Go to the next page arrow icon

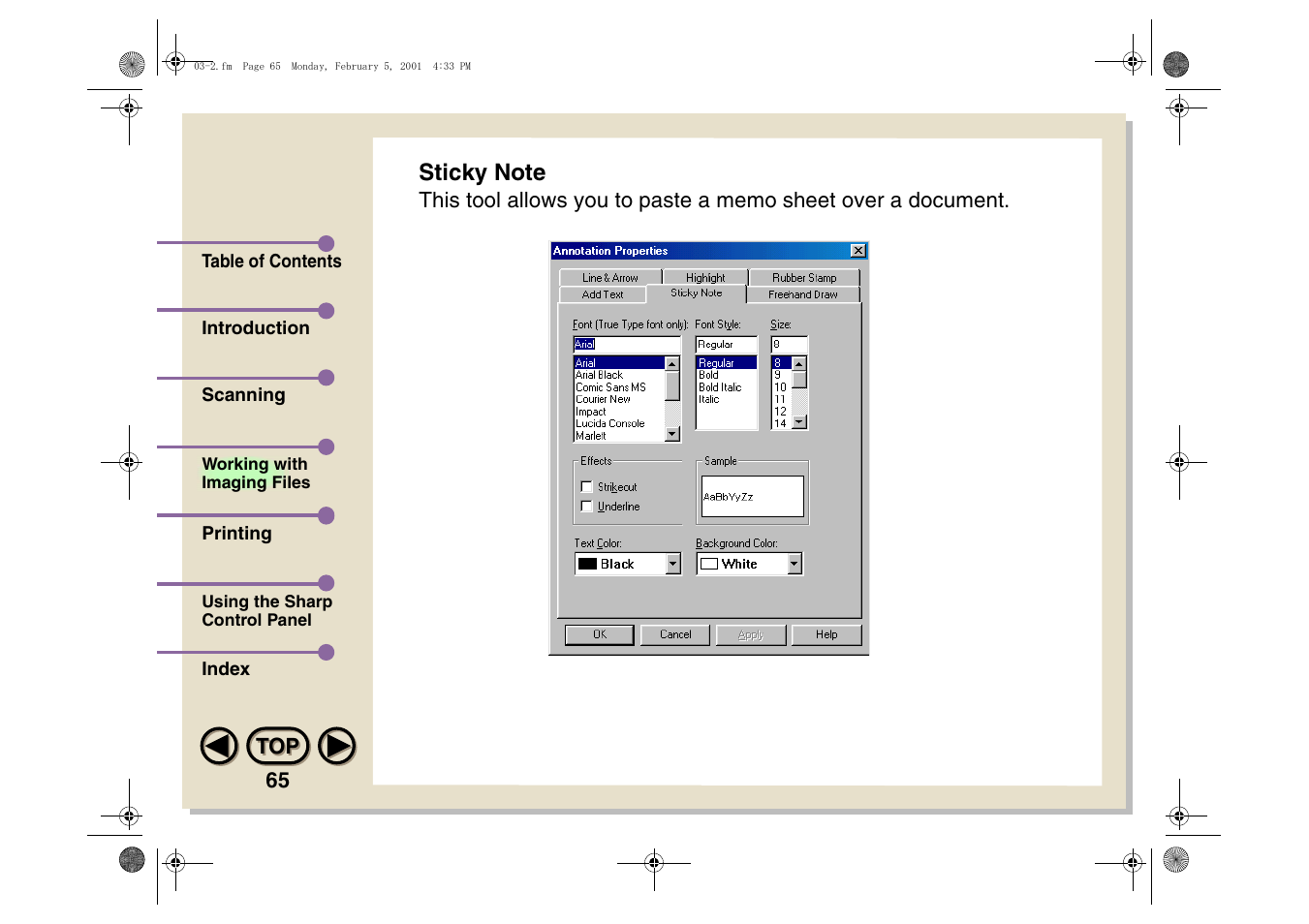pyautogui.click(x=337, y=746)
